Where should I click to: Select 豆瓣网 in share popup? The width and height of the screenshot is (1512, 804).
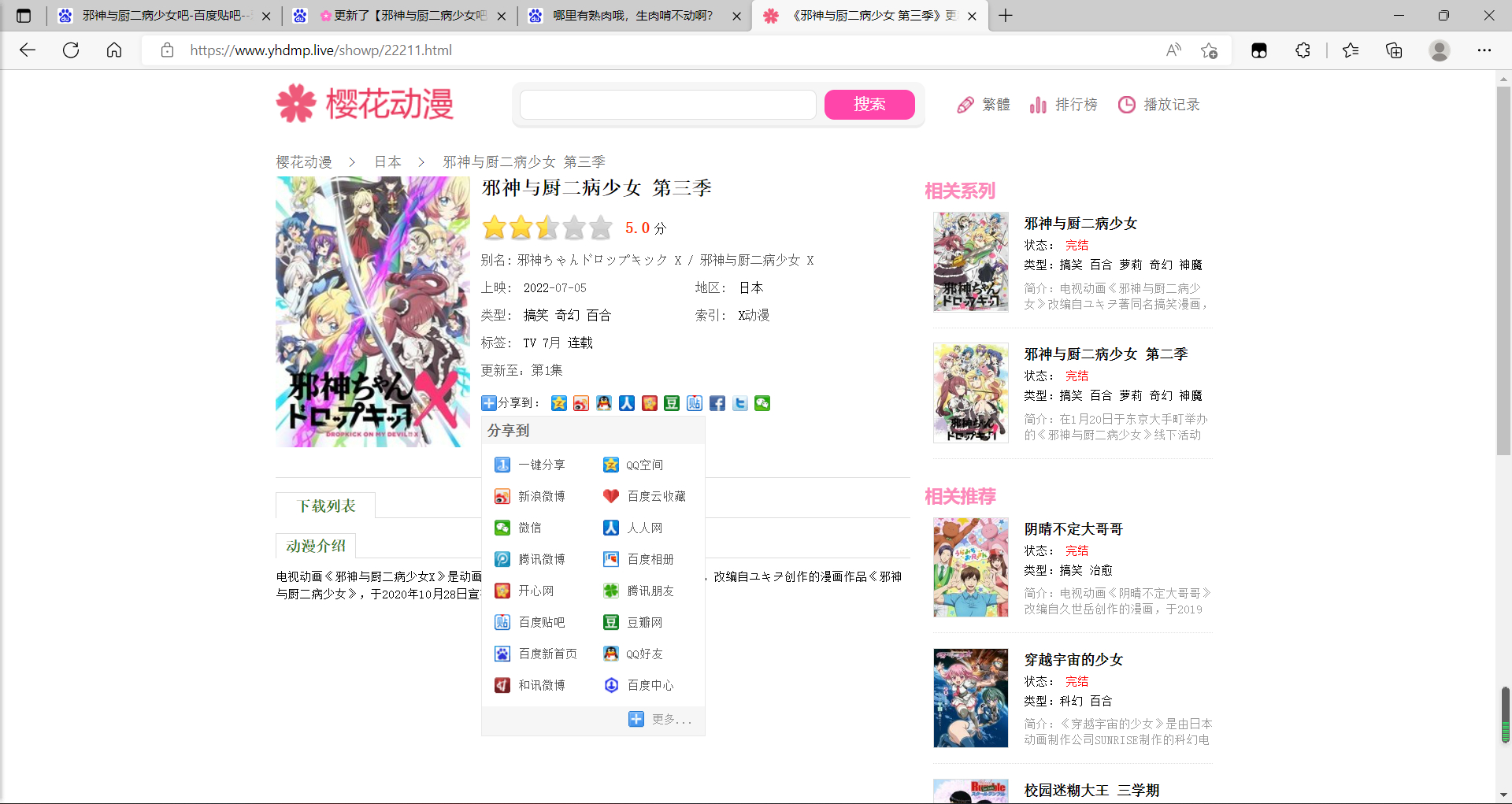[x=633, y=622]
